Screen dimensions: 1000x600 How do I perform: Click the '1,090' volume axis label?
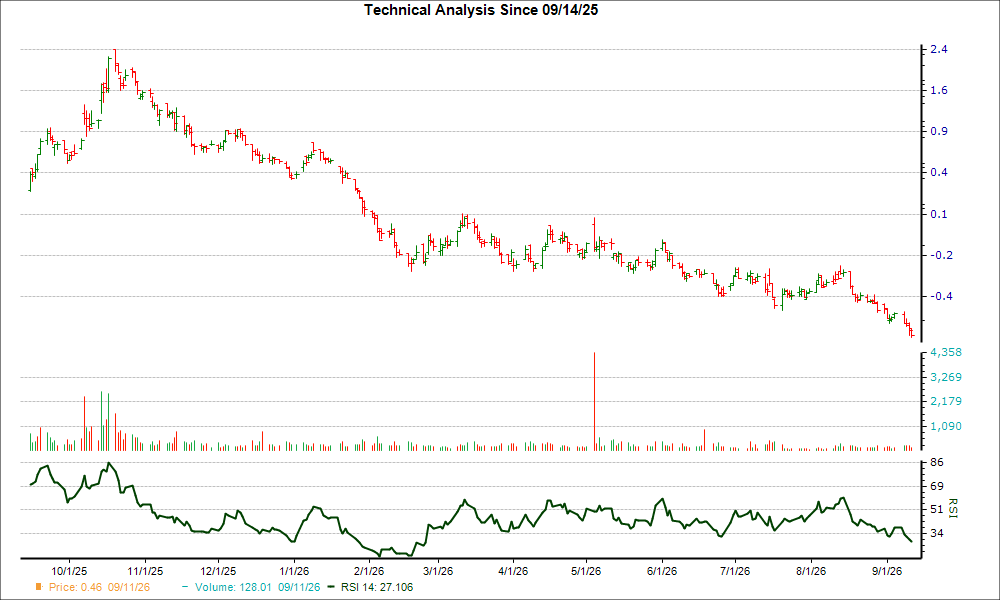coord(946,427)
